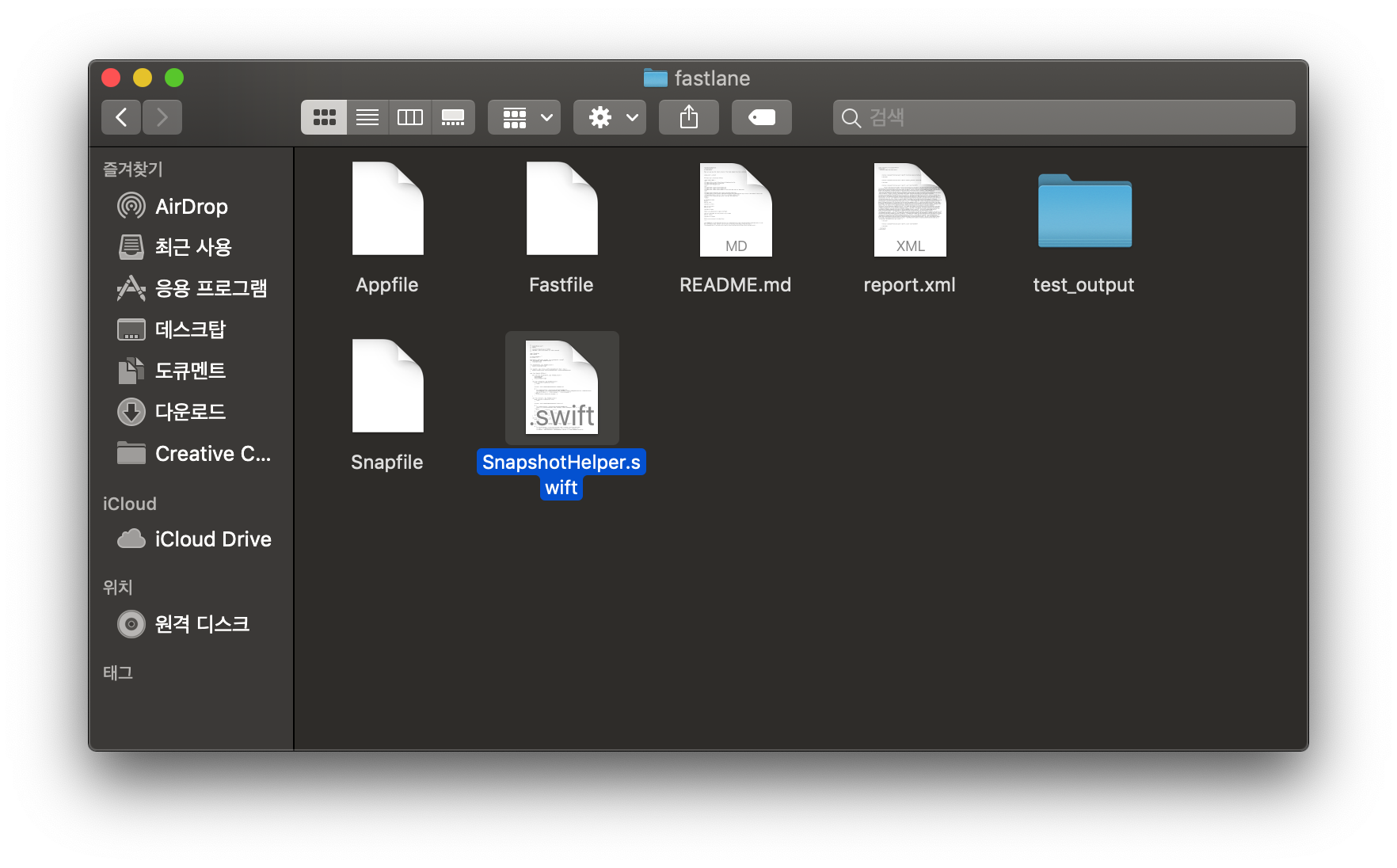
Task: Click the fastlane folder icon in title bar
Action: tap(656, 78)
